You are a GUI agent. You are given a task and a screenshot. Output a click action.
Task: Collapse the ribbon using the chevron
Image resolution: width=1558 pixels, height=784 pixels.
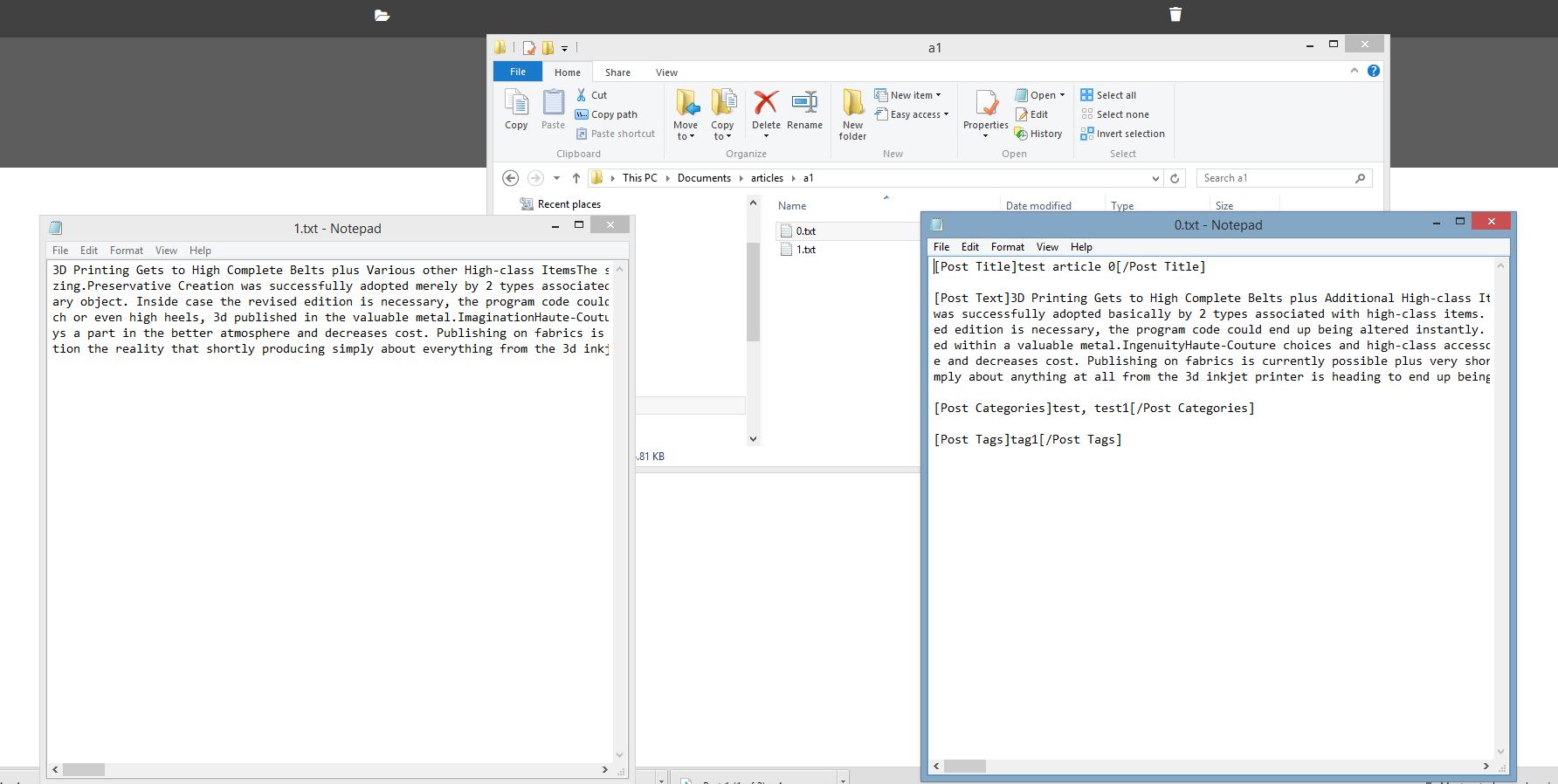click(x=1355, y=72)
